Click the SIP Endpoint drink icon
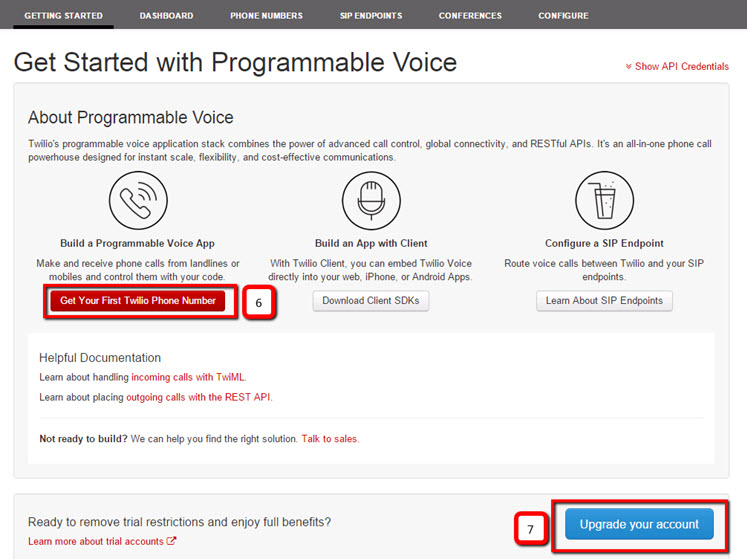The width and height of the screenshot is (747, 559). click(604, 200)
